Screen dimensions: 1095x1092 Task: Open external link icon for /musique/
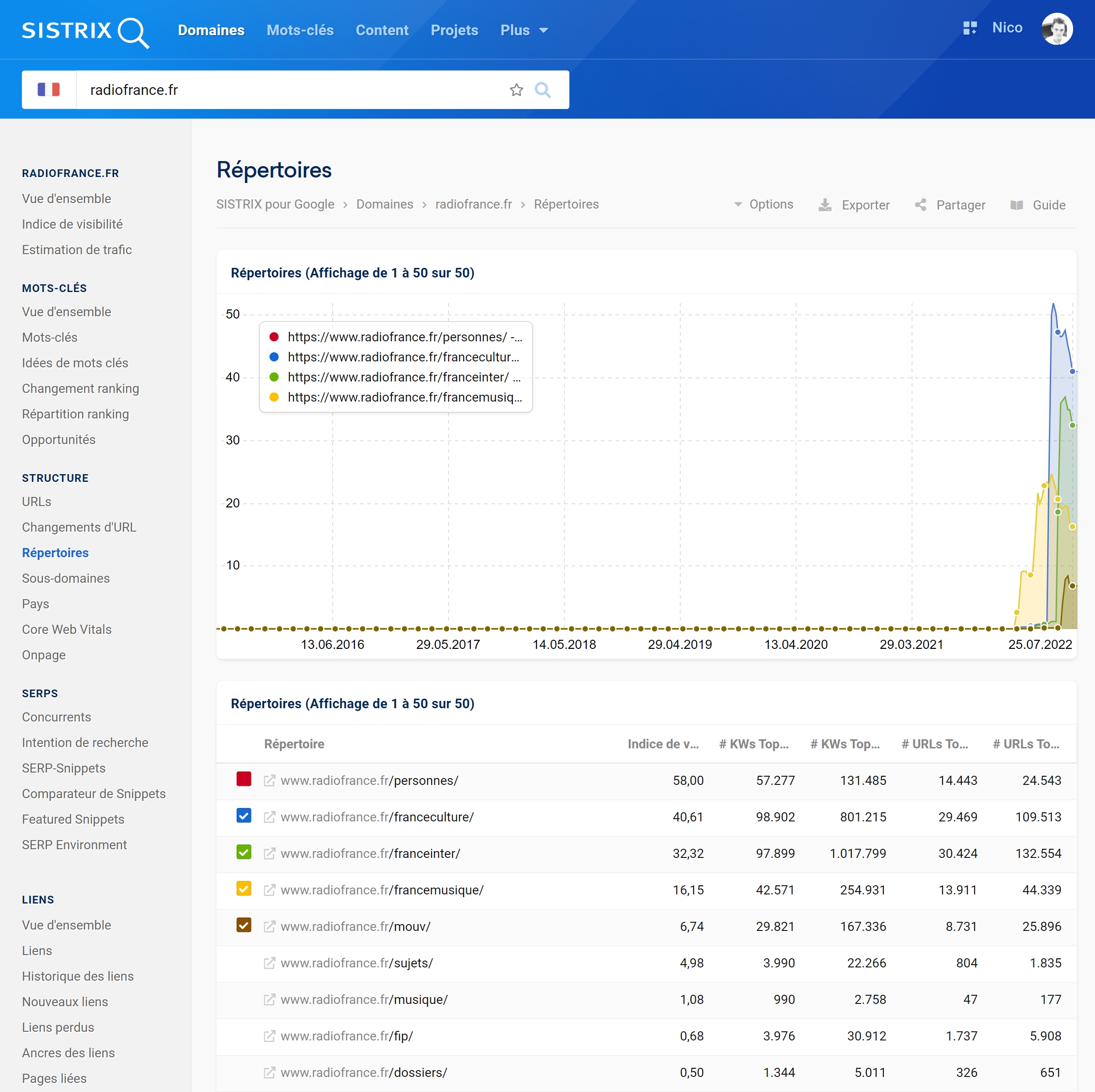270,999
